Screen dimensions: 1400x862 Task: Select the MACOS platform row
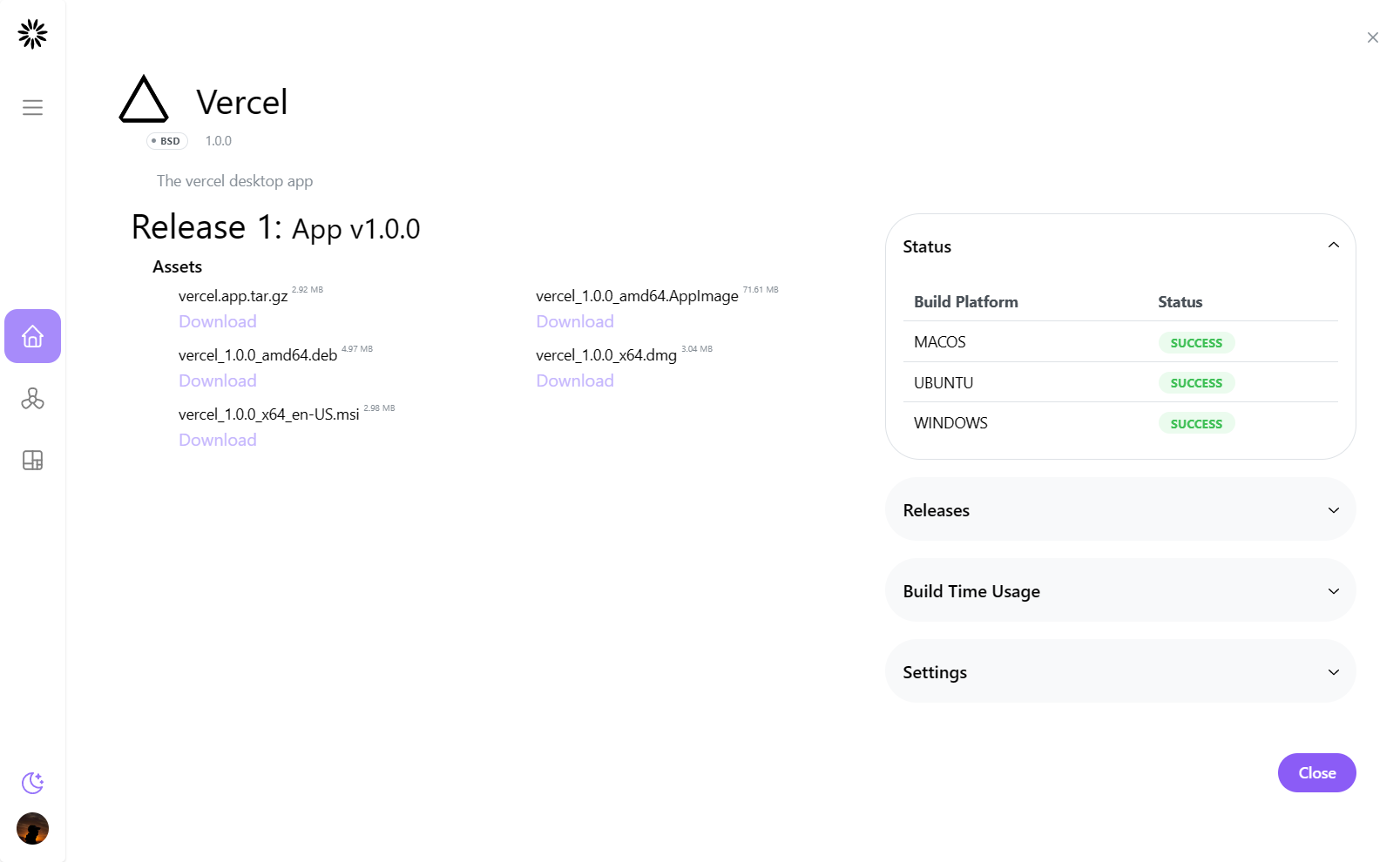pos(1120,342)
